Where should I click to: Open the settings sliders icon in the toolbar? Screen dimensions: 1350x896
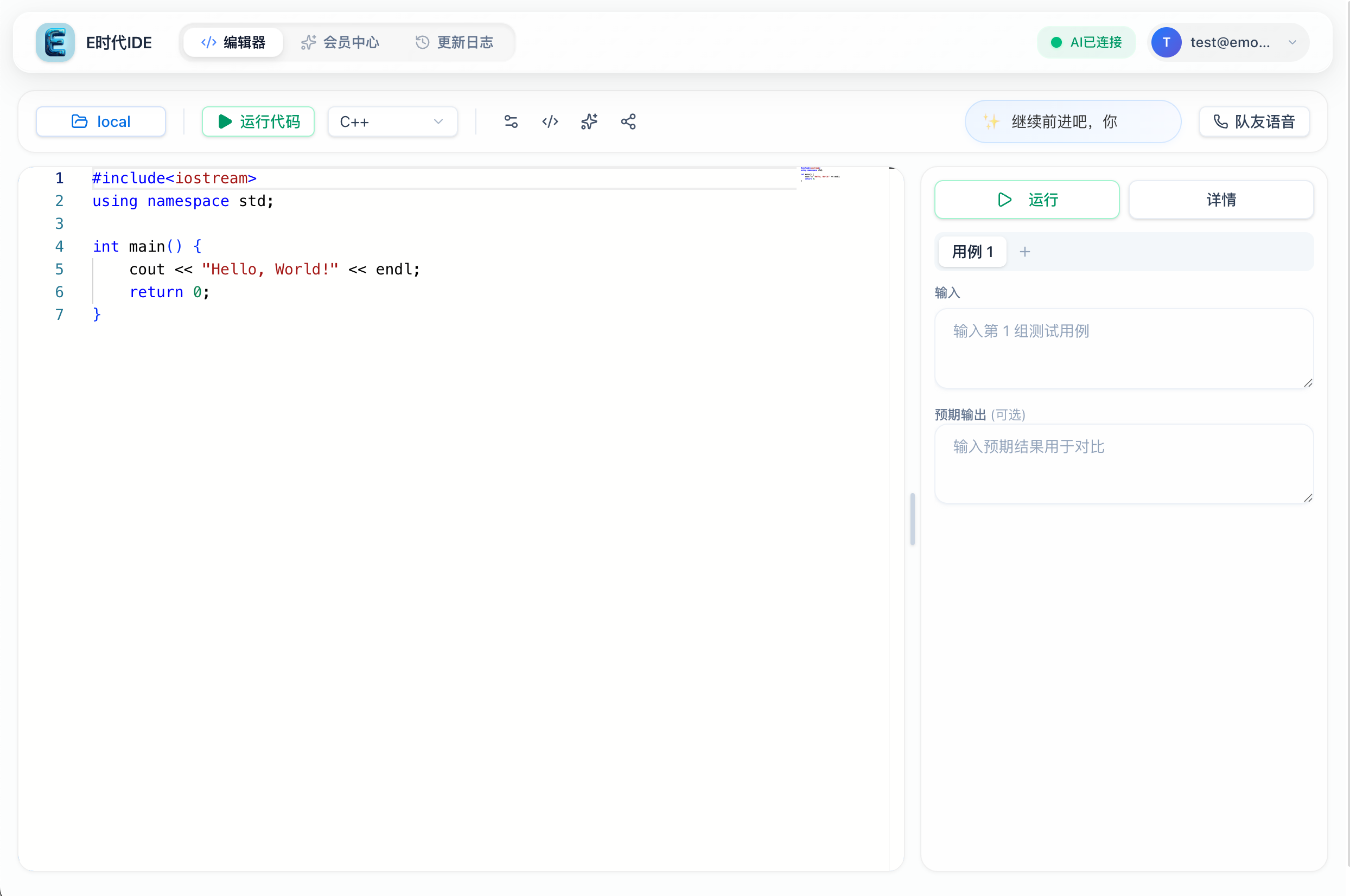click(511, 121)
